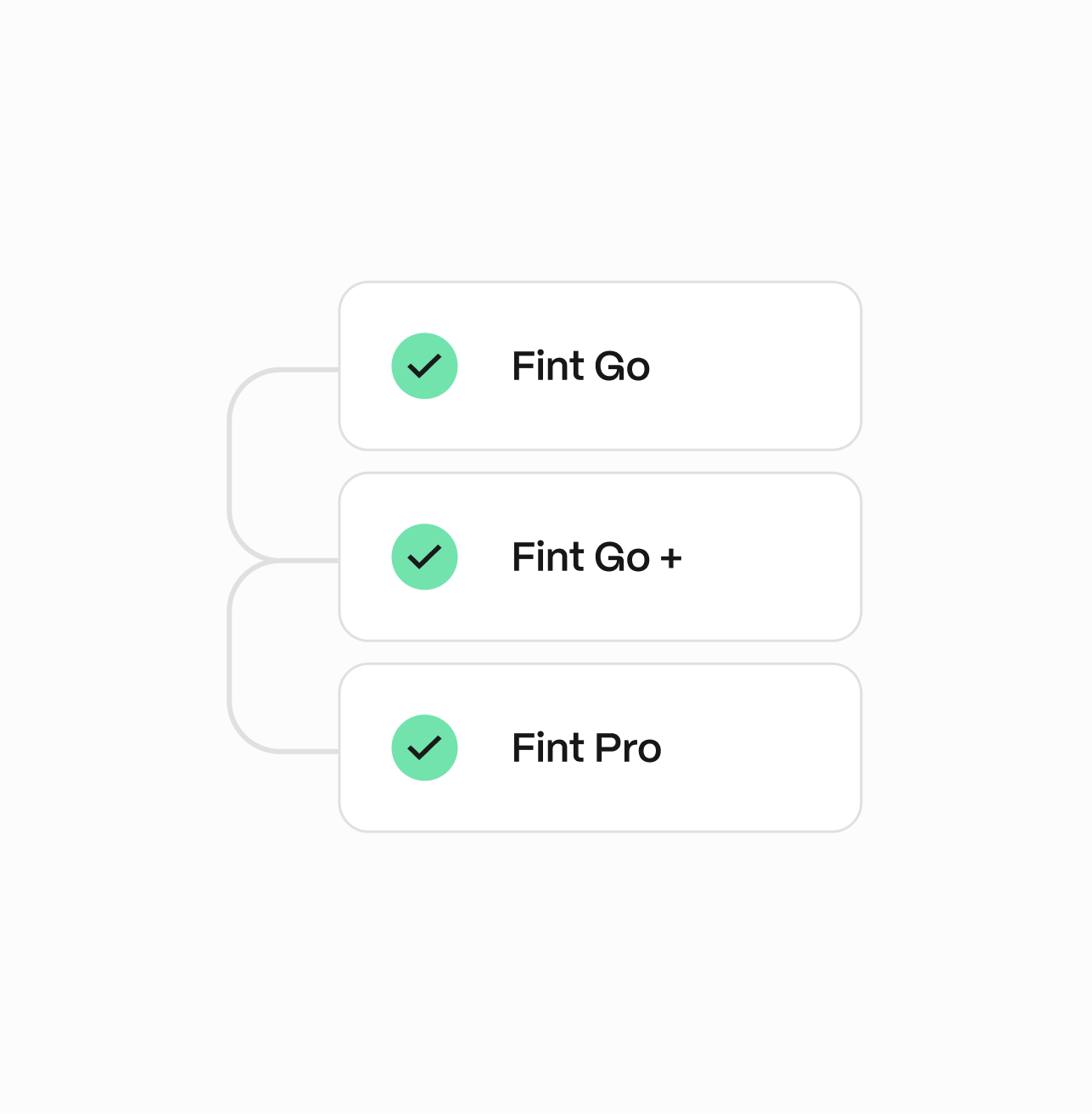Toggle the green check next to Fint Go +
This screenshot has height=1114, width=1092.
[424, 557]
